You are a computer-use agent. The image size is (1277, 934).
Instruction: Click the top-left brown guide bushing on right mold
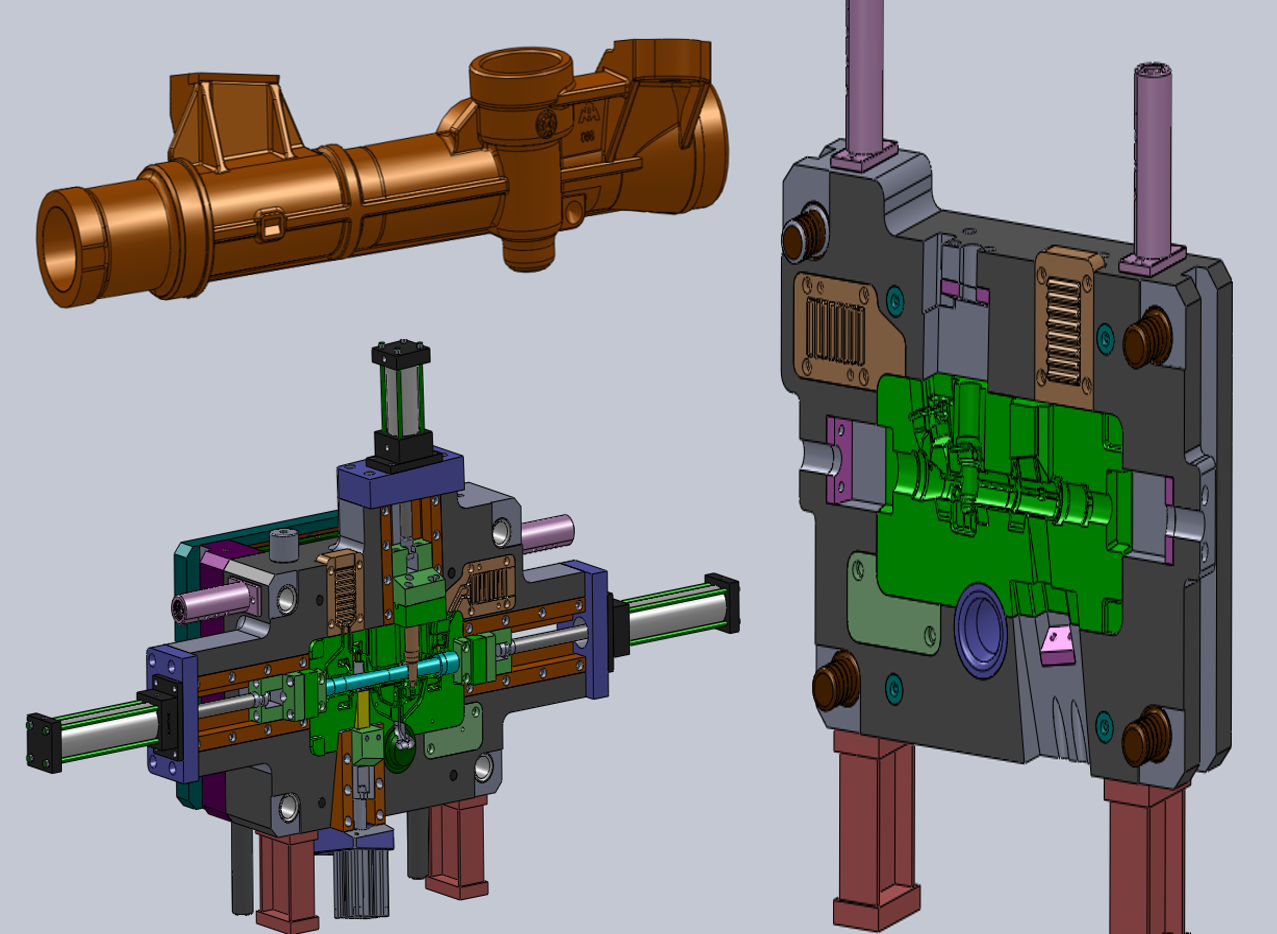click(804, 236)
